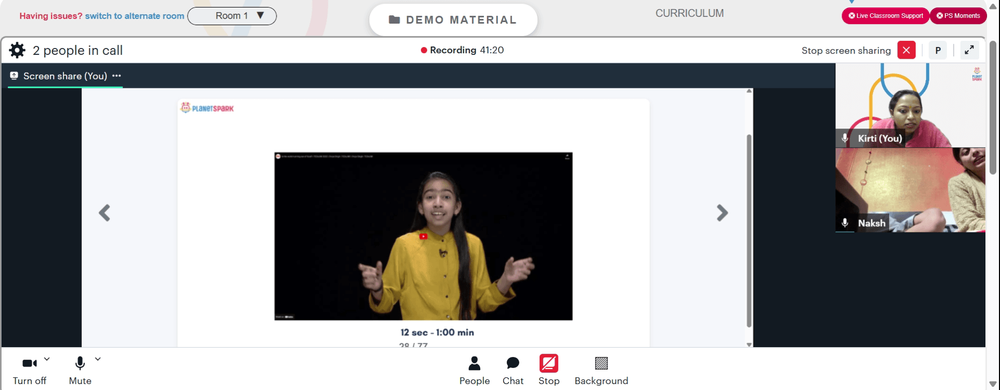
Task: Go to next slide arrow
Action: [722, 212]
